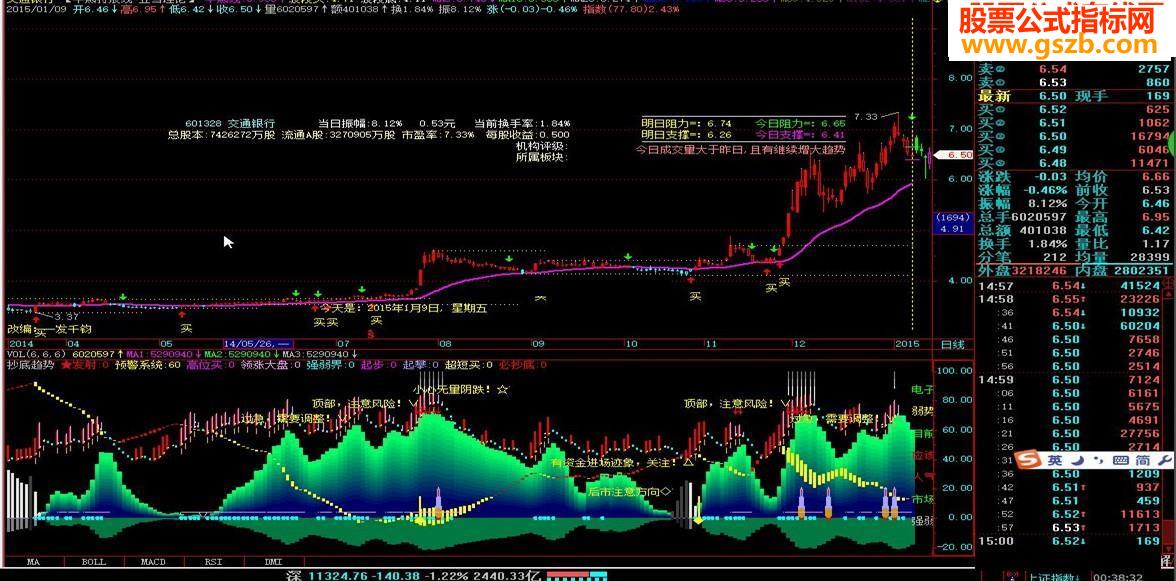This screenshot has width=1176, height=581.
Task: Click the 抄底趋势 indicator name
Action: click(30, 365)
